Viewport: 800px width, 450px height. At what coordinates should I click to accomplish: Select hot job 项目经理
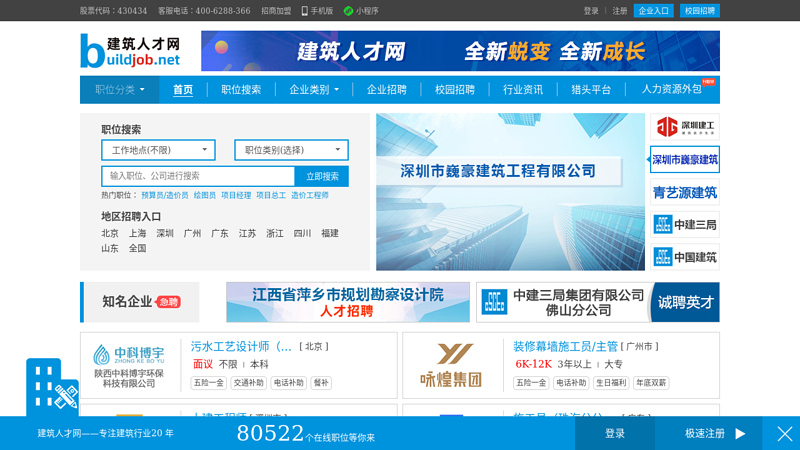click(236, 195)
